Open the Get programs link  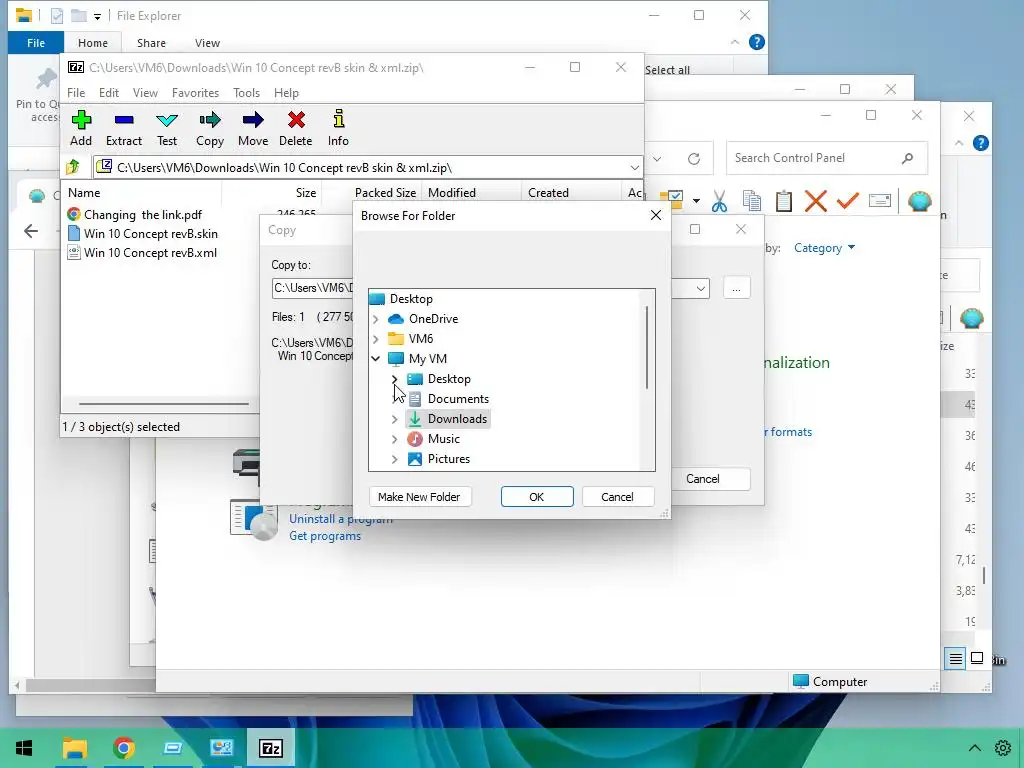click(x=325, y=536)
